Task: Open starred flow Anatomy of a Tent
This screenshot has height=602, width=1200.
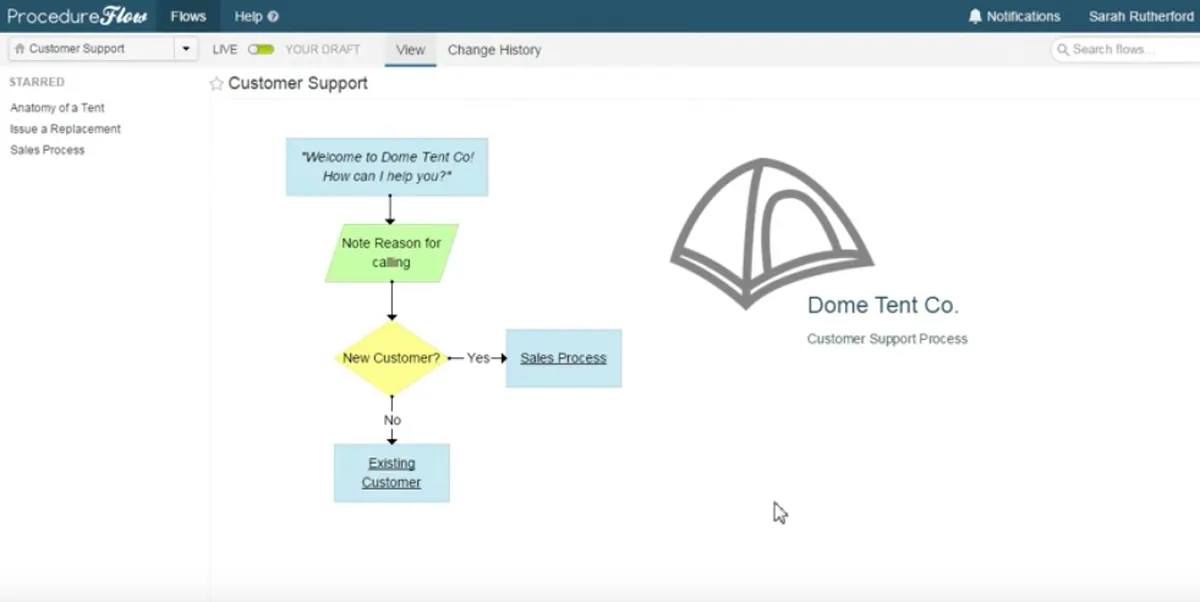Action: [x=57, y=108]
